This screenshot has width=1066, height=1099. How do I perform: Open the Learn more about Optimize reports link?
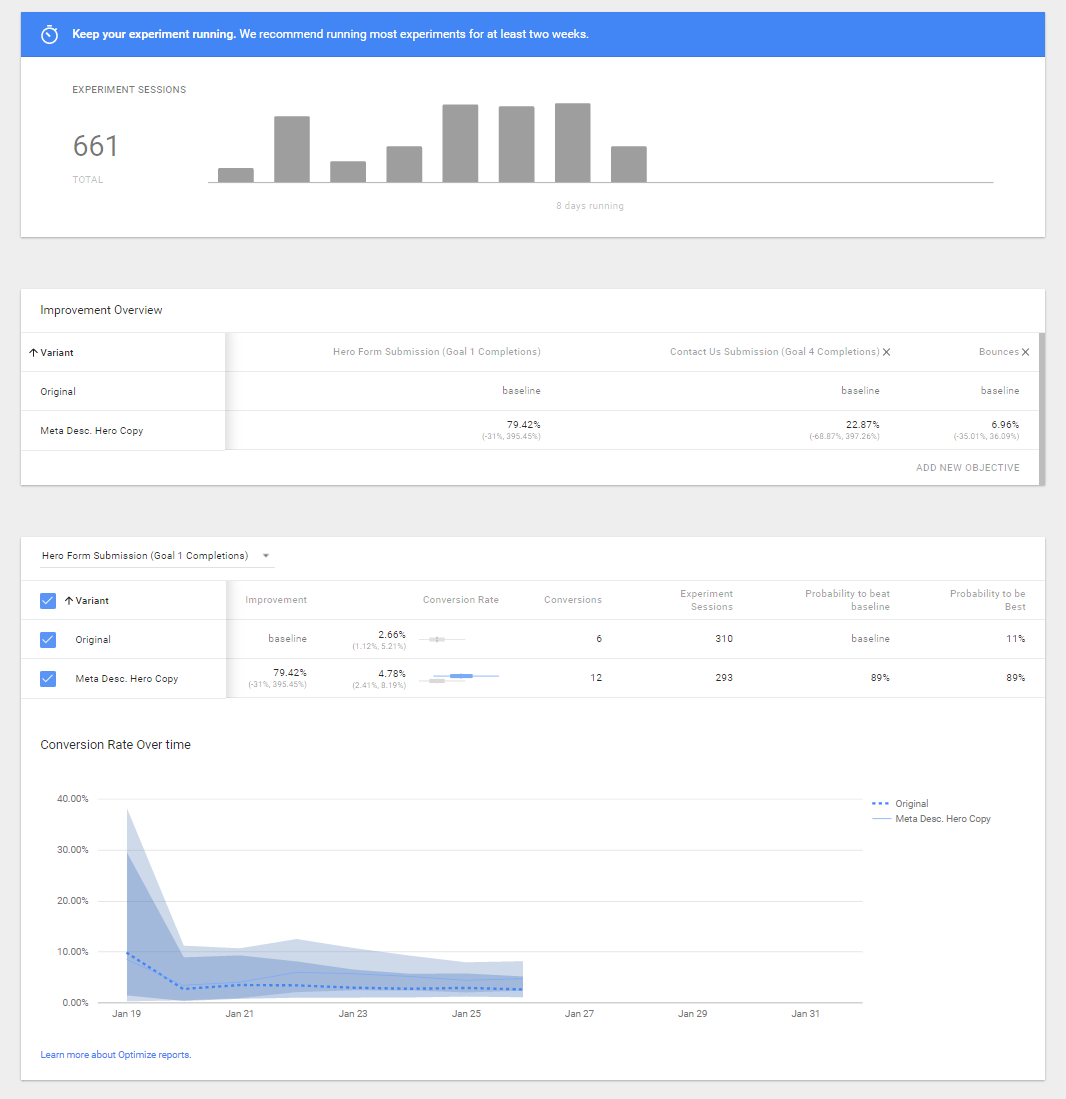tap(116, 1055)
